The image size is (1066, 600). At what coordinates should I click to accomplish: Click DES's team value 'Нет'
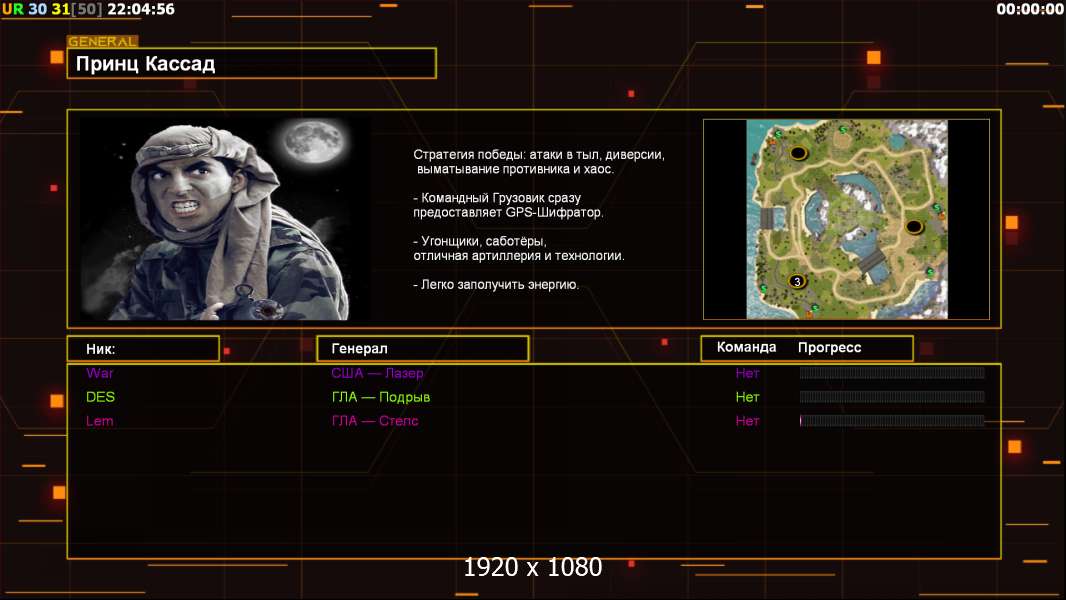coord(747,397)
